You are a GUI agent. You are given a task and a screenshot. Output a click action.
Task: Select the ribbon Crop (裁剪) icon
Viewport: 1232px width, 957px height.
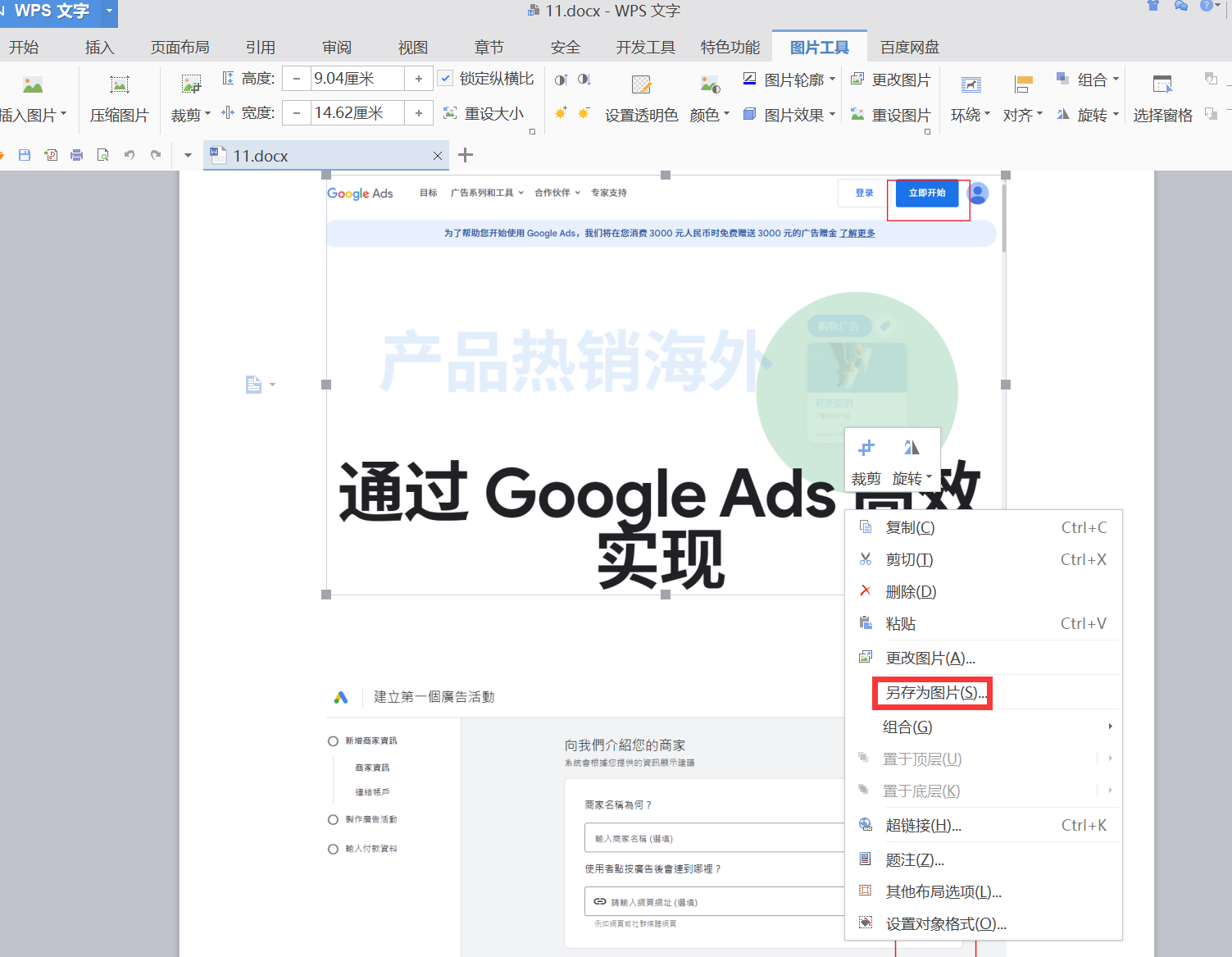pyautogui.click(x=191, y=84)
